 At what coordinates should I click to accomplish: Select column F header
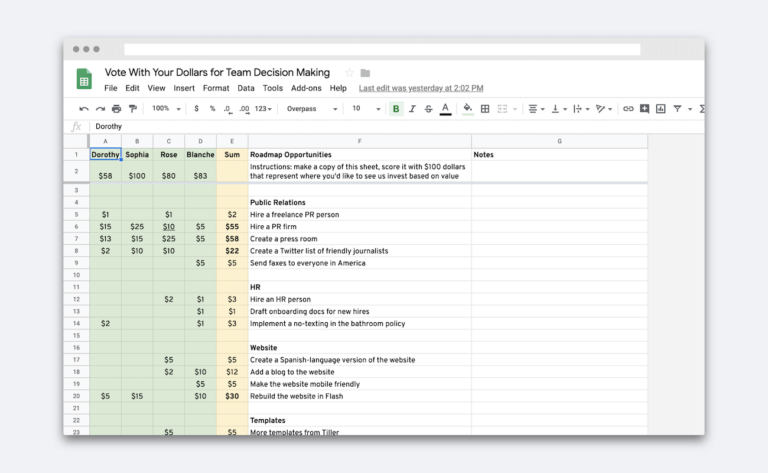[x=360, y=141]
